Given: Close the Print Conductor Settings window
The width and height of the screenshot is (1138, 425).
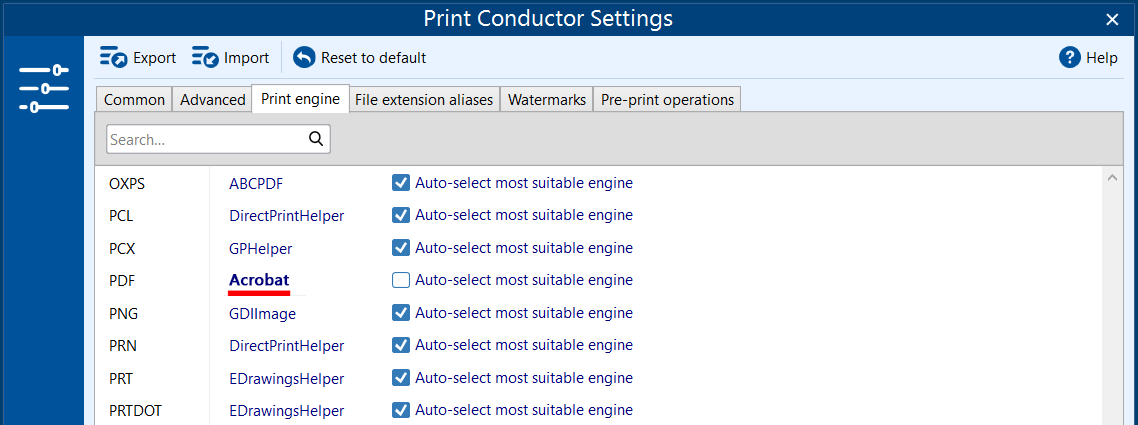Looking at the screenshot, I should click(1112, 19).
